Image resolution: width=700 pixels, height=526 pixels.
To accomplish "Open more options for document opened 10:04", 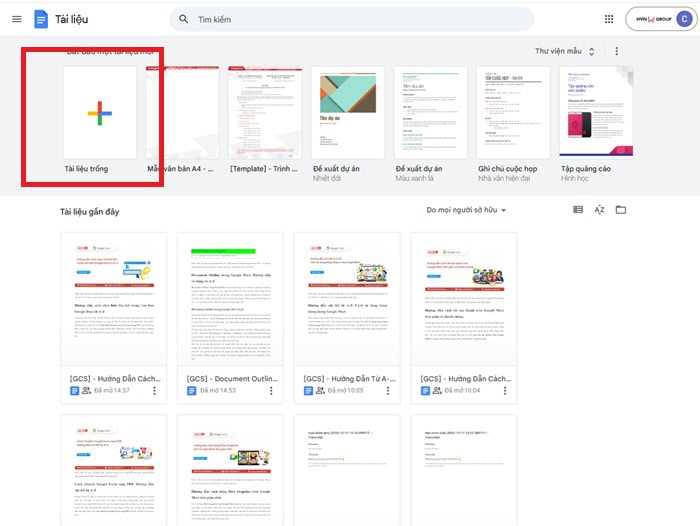I will pyautogui.click(x=505, y=391).
